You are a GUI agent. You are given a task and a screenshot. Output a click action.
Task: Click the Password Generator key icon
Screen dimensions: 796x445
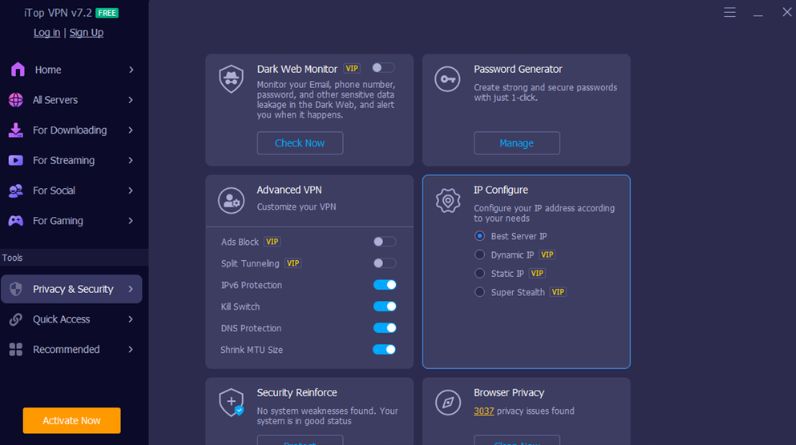click(447, 79)
